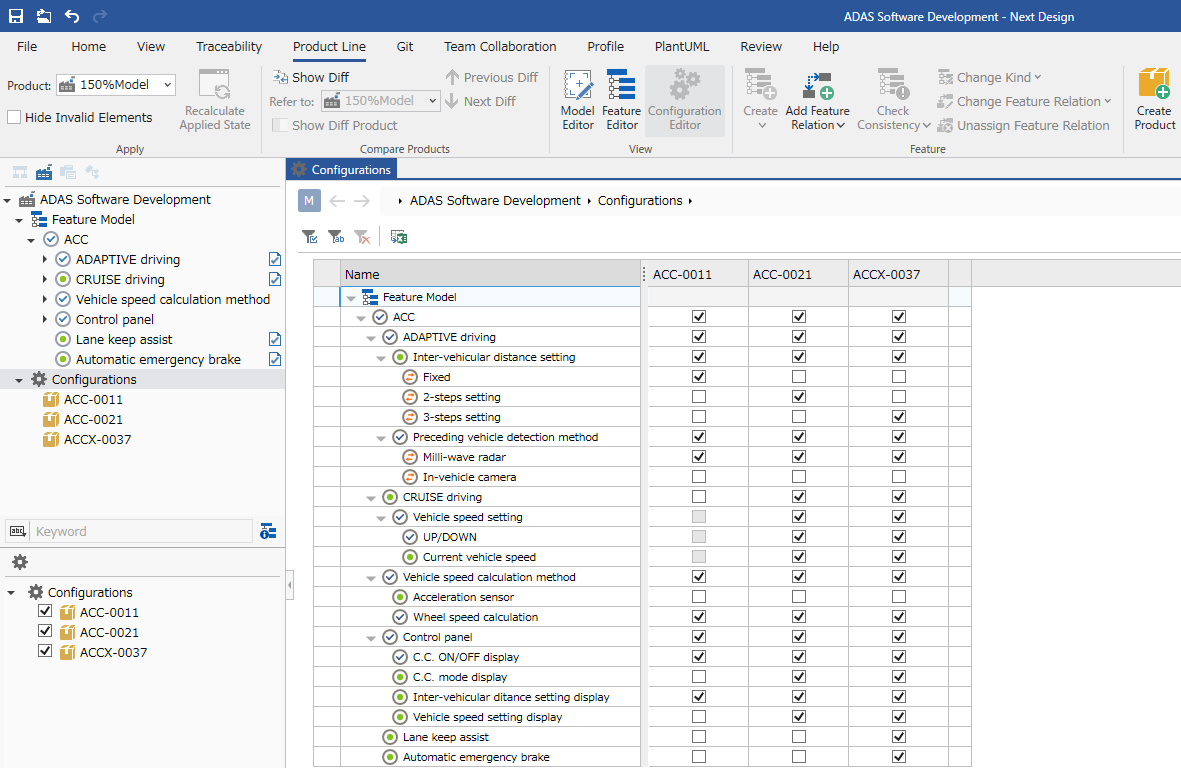Click the Keyword search field
Image resolution: width=1181 pixels, height=768 pixels.
coord(142,532)
